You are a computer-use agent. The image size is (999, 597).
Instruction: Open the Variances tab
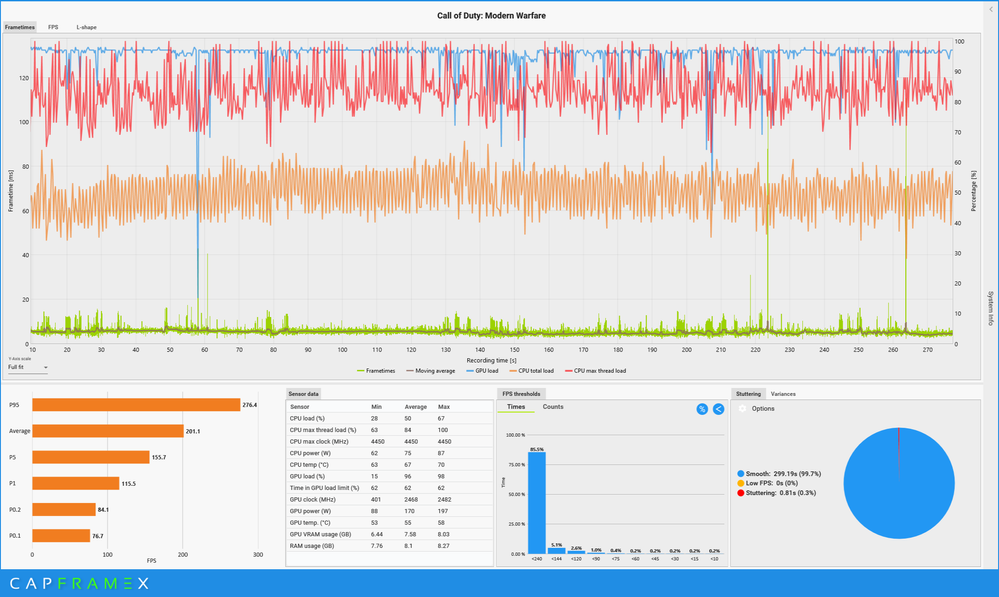pyautogui.click(x=783, y=394)
